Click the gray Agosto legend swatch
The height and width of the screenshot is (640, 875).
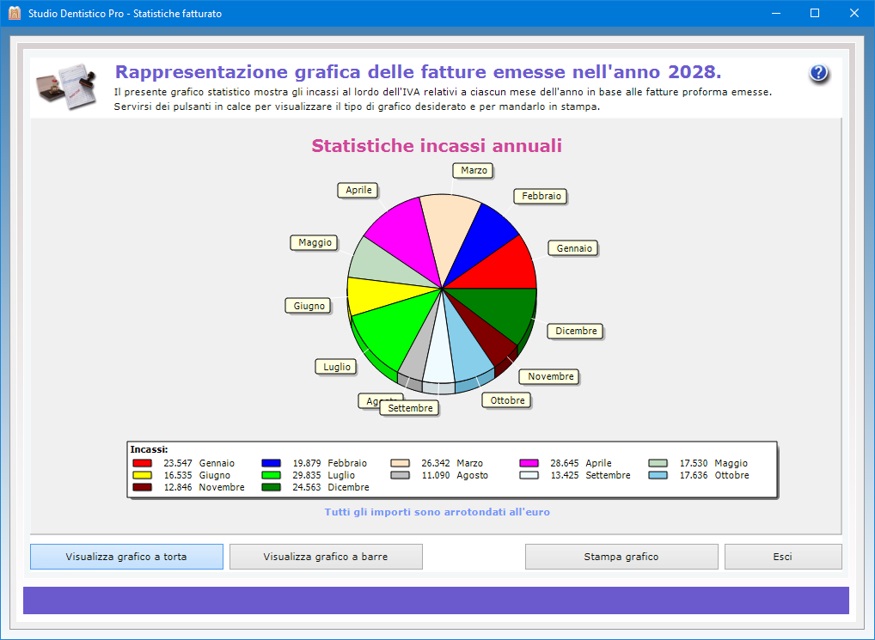pyautogui.click(x=400, y=475)
